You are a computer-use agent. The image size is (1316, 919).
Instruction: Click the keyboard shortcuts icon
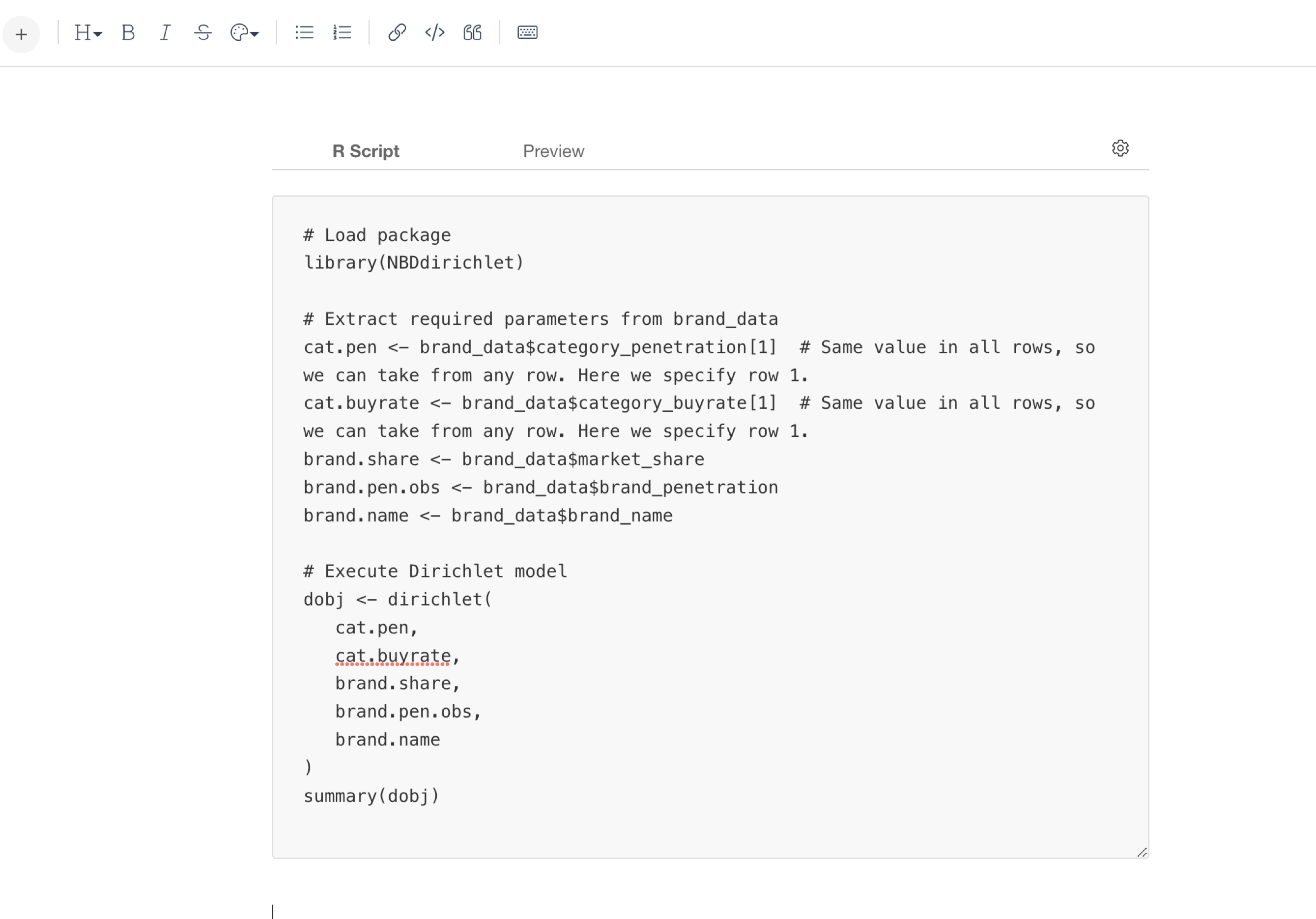(527, 32)
